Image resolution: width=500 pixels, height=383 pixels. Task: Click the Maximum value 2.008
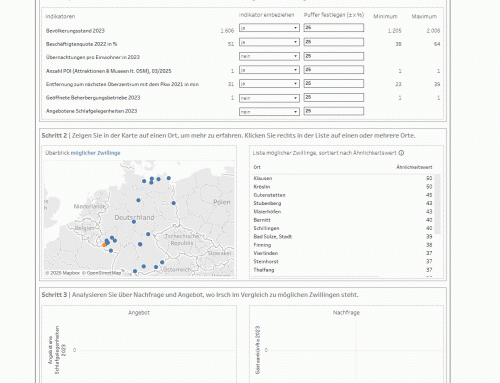click(433, 31)
